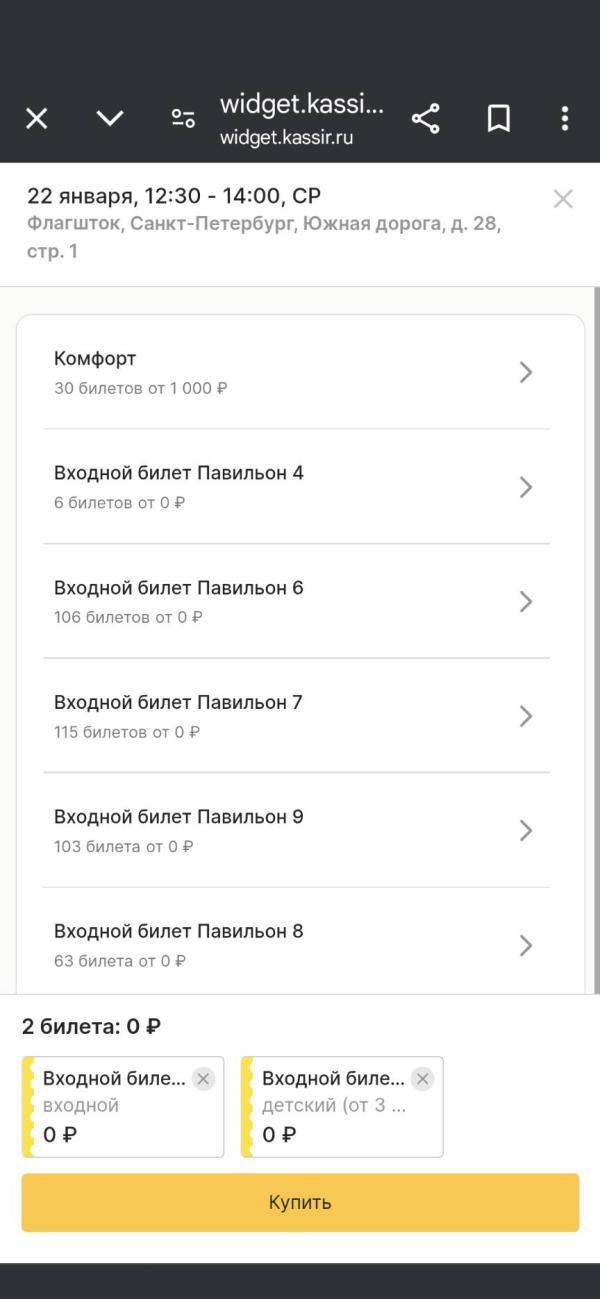Open Входной билет Павильон 9 row
This screenshot has width=600, height=1299.
(x=297, y=831)
